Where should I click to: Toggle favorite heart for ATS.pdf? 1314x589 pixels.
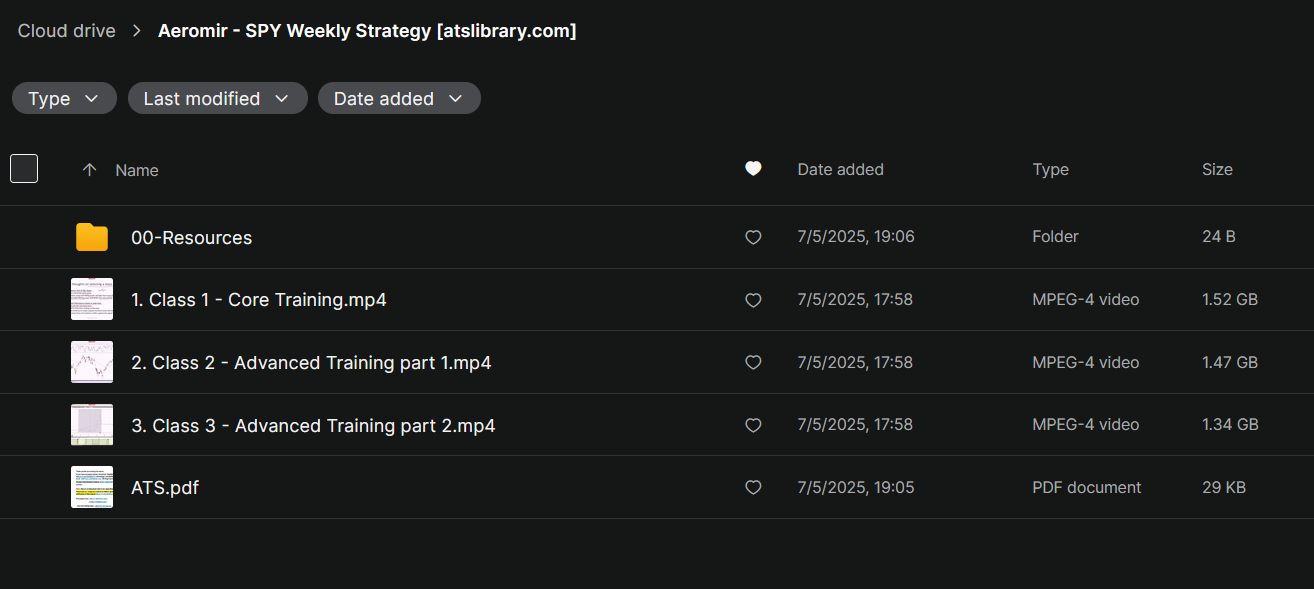[x=753, y=487]
